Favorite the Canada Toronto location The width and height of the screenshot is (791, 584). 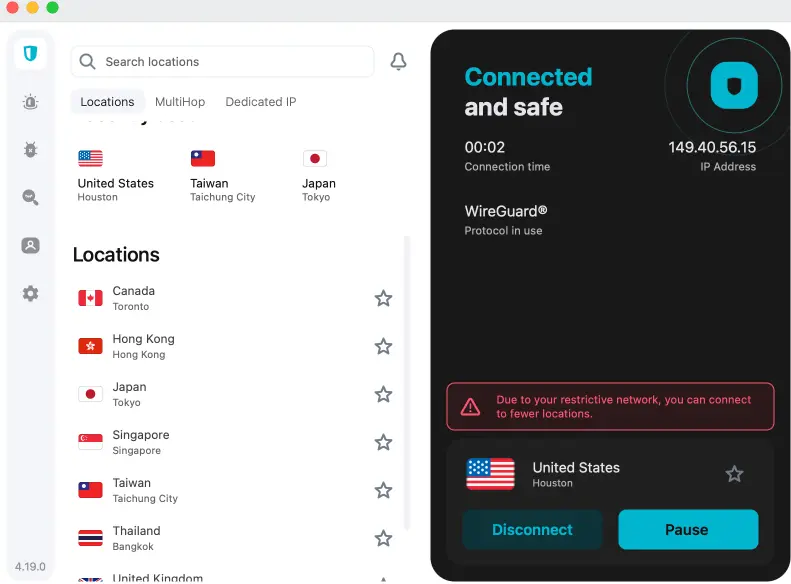click(383, 299)
